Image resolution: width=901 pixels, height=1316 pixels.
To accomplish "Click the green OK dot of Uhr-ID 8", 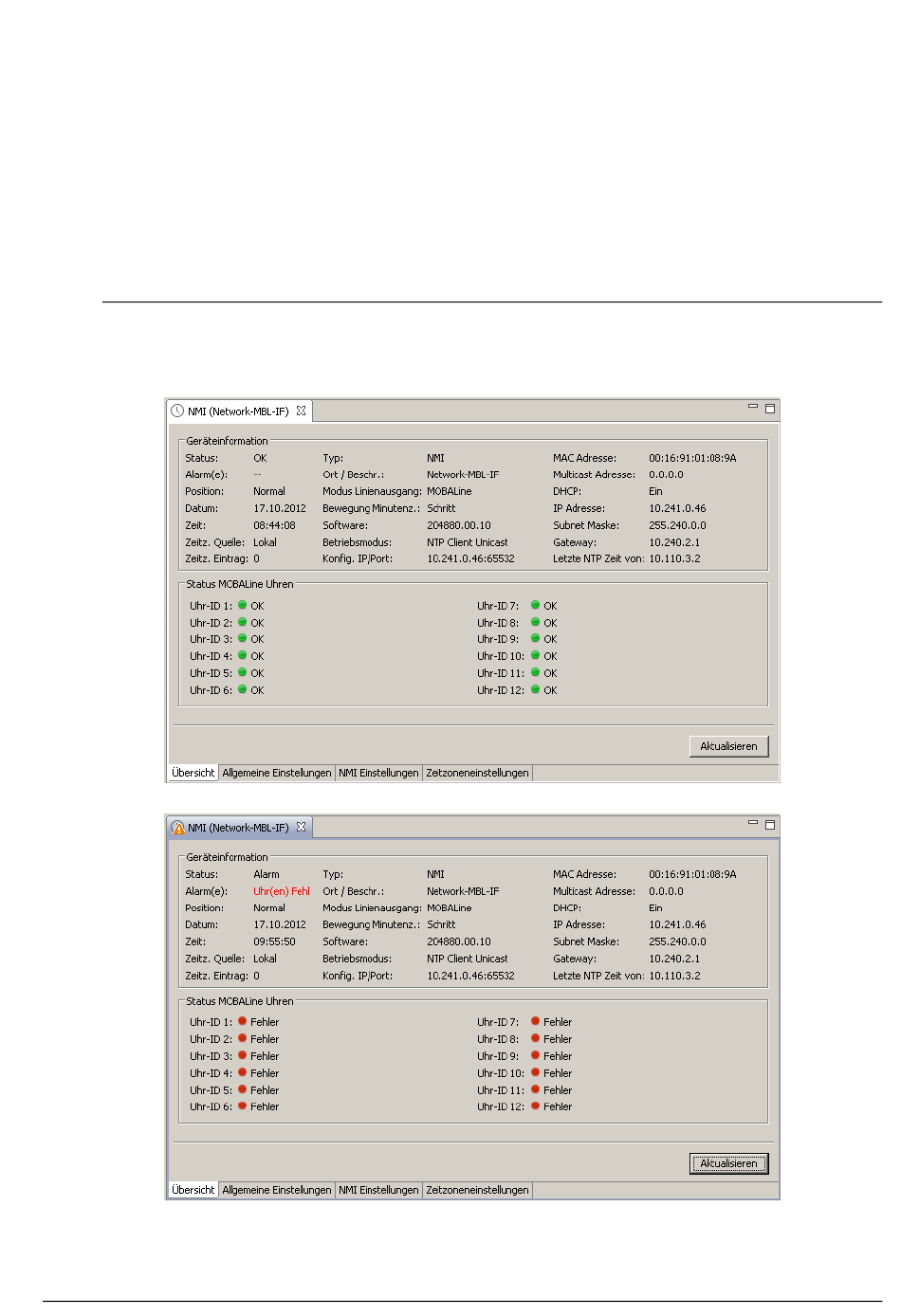I will [536, 622].
